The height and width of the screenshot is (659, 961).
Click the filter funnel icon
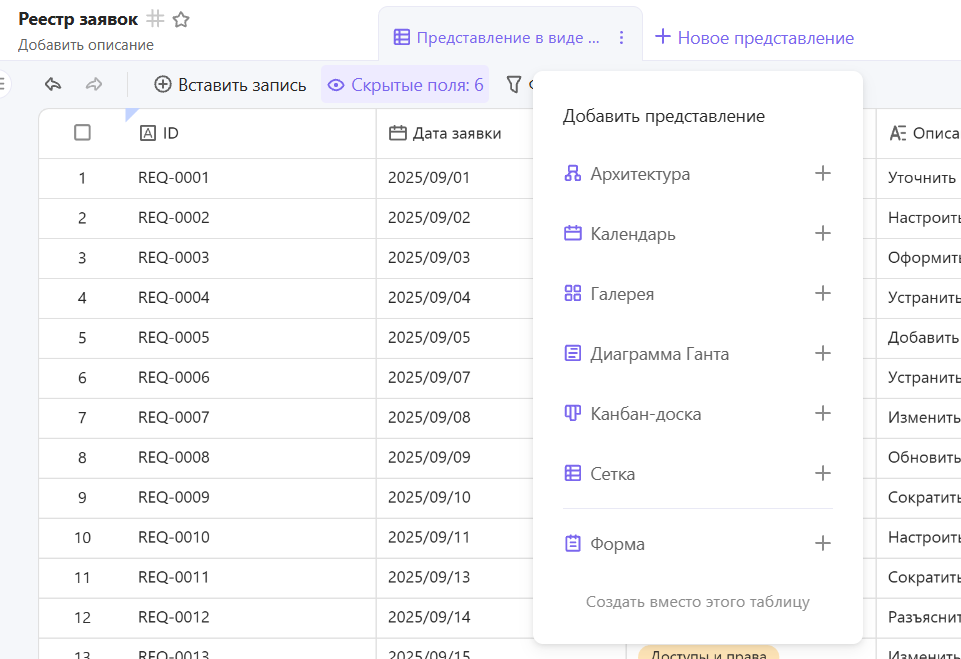[514, 84]
